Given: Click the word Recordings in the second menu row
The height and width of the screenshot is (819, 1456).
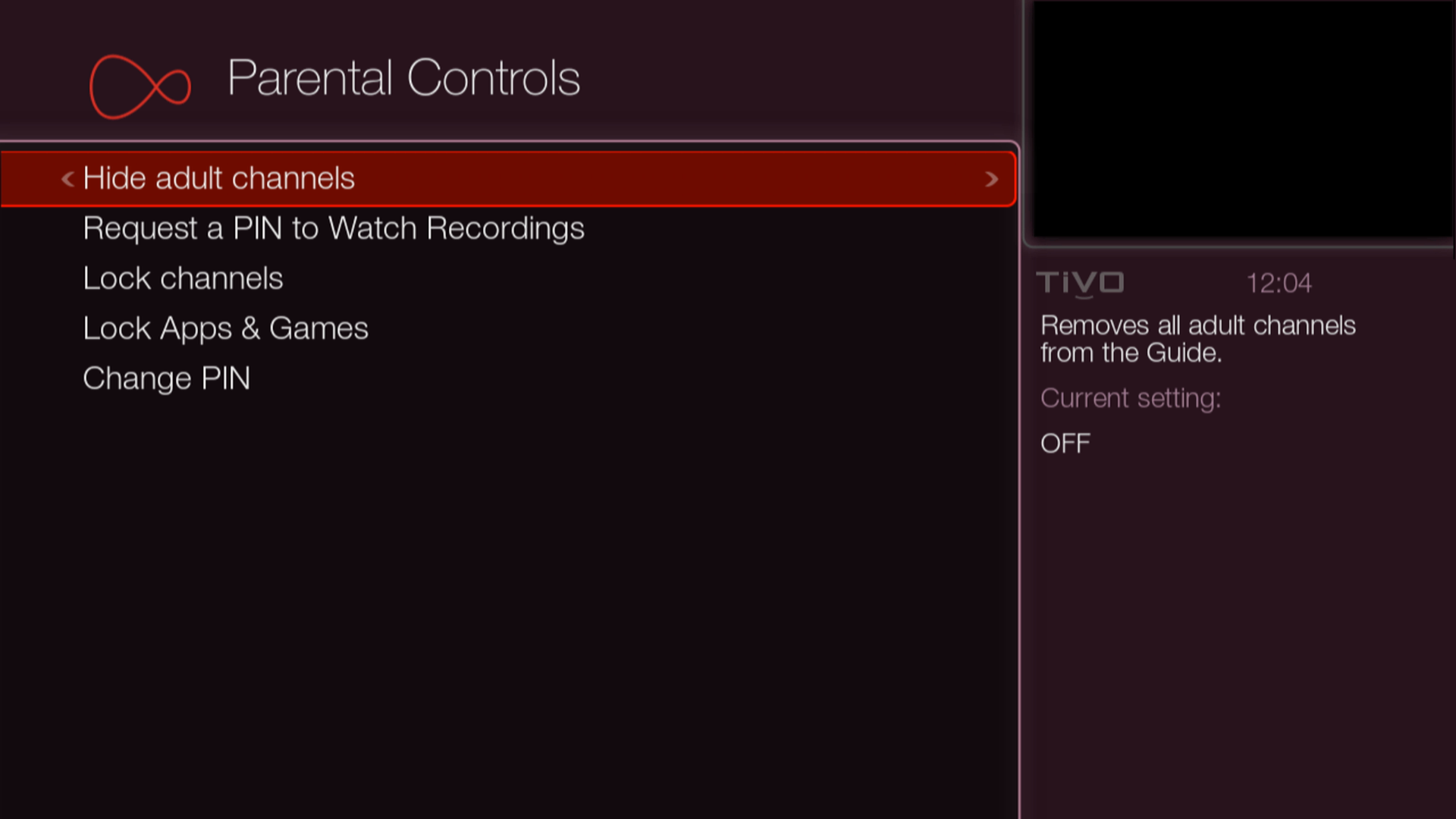Looking at the screenshot, I should tap(505, 228).
